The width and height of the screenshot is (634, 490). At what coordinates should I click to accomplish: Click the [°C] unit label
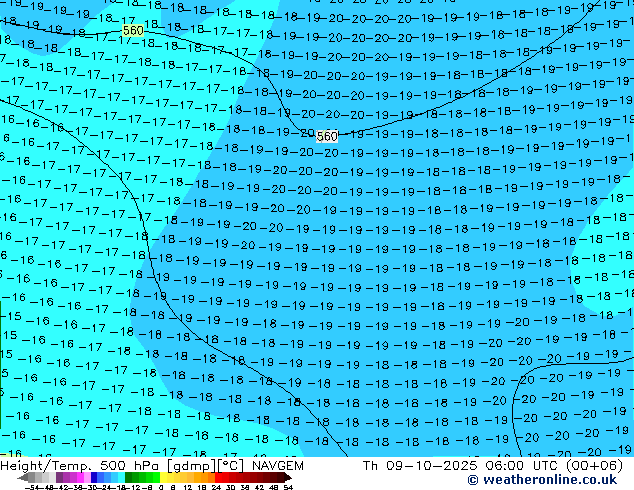(231, 466)
